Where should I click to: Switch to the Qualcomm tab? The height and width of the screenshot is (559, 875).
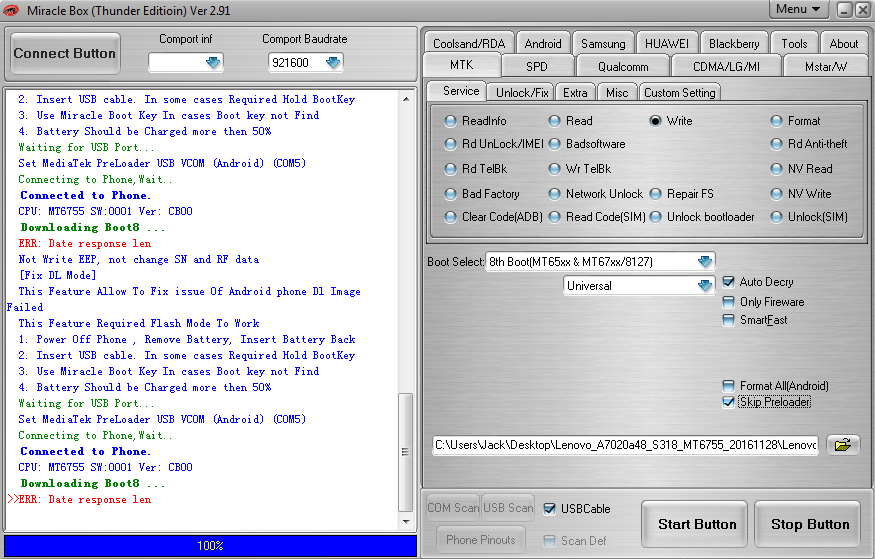pyautogui.click(x=623, y=66)
